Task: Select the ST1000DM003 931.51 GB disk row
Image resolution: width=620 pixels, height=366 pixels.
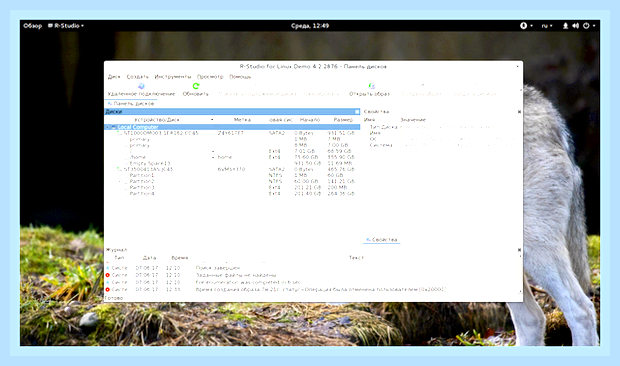Action: (232, 133)
